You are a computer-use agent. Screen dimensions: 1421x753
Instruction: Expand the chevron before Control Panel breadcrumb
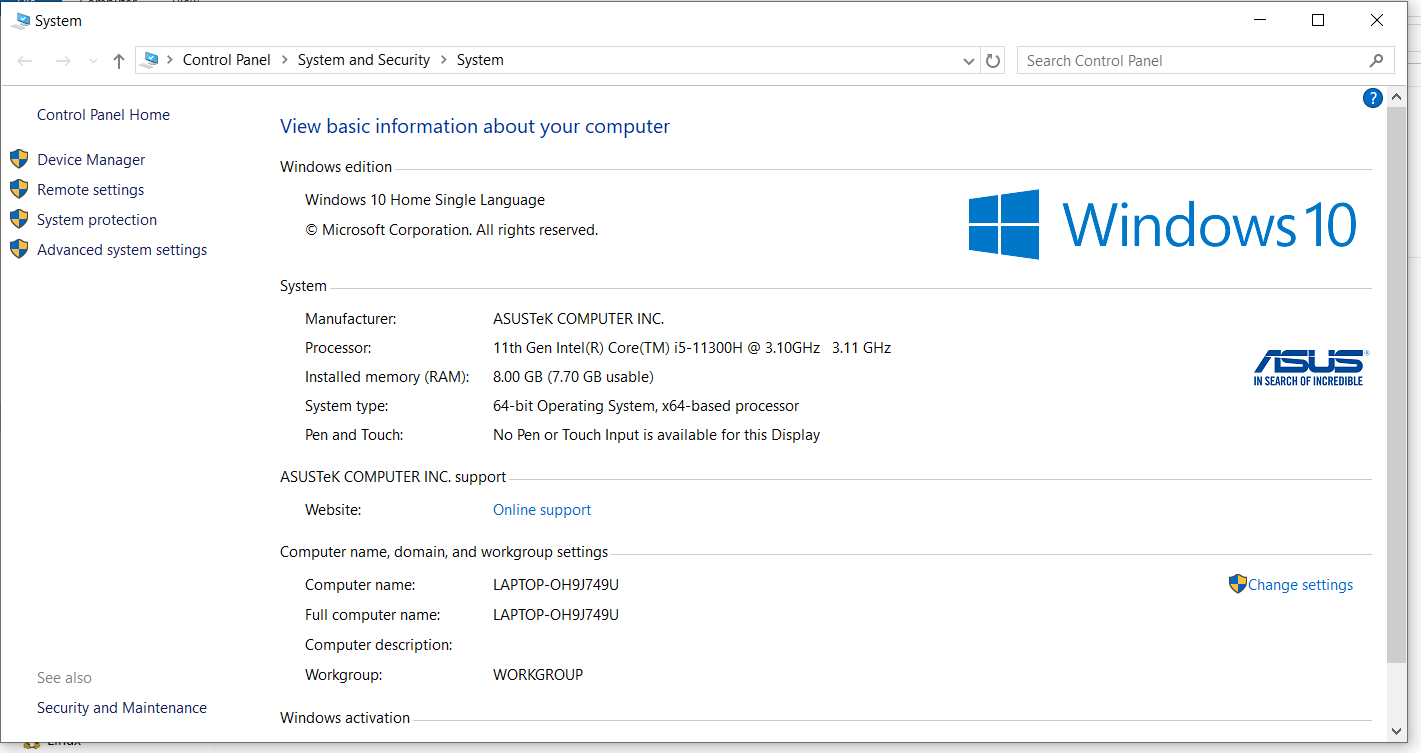click(x=171, y=60)
